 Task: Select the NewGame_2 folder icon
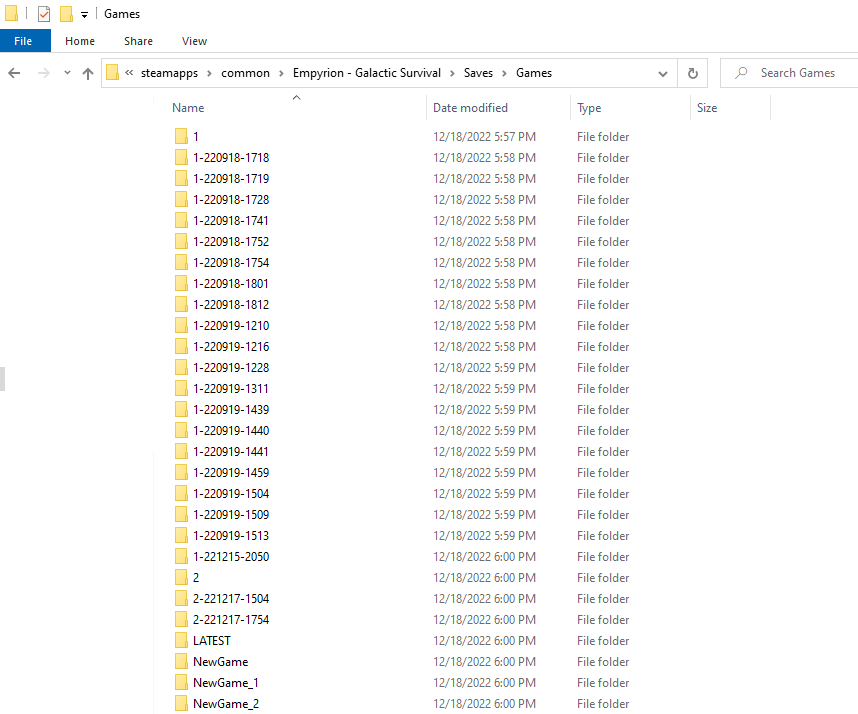point(181,703)
